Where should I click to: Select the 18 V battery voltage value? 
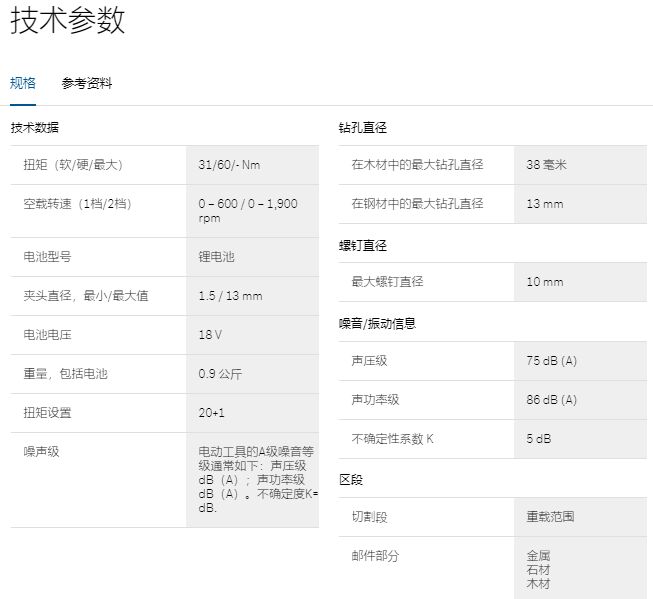pyautogui.click(x=210, y=334)
